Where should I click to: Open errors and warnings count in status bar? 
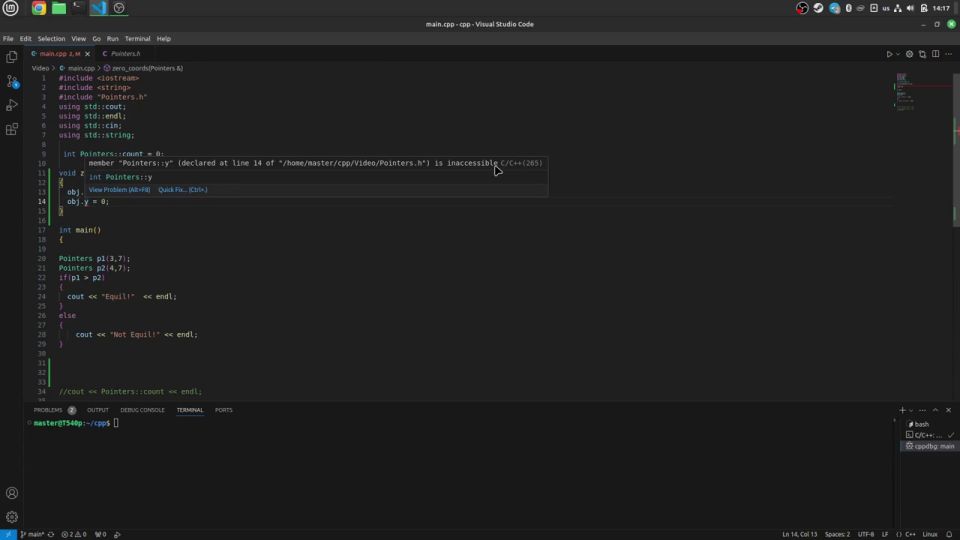[74, 534]
